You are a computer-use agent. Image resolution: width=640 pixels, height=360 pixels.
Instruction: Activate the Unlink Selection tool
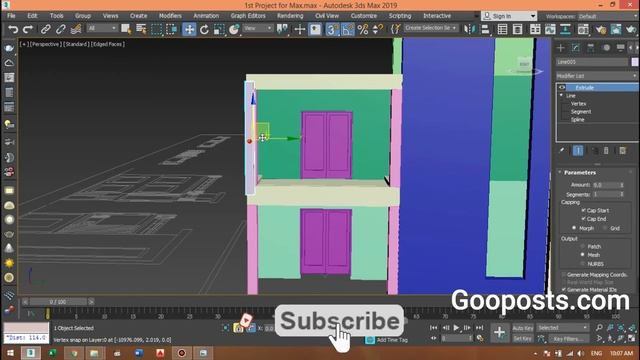(61, 29)
